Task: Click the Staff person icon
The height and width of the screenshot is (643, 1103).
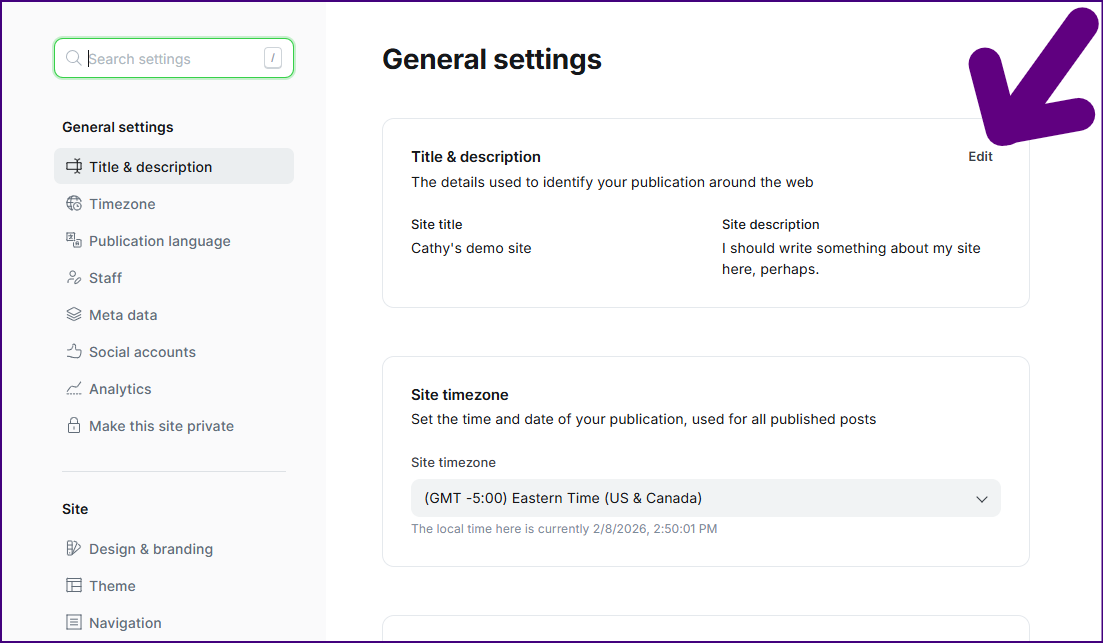Action: tap(74, 278)
